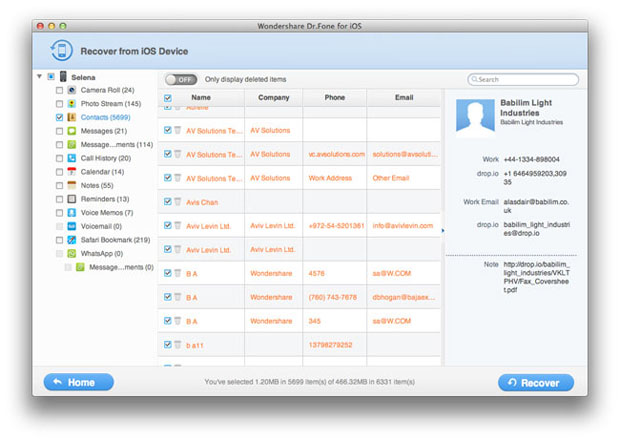Click the Note drop.io URL text
The height and width of the screenshot is (441, 620).
click(x=537, y=277)
